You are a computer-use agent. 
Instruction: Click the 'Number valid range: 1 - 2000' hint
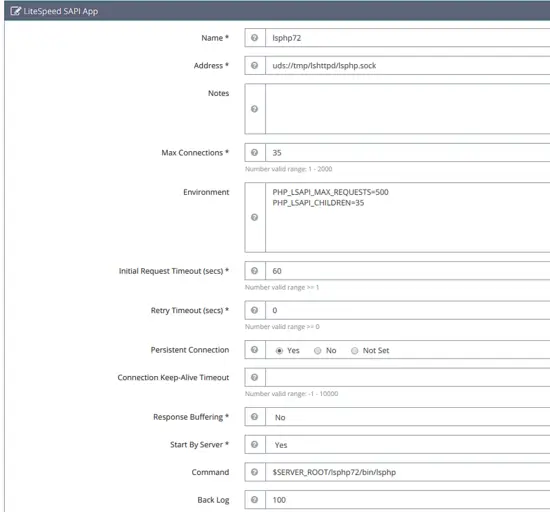(x=288, y=169)
